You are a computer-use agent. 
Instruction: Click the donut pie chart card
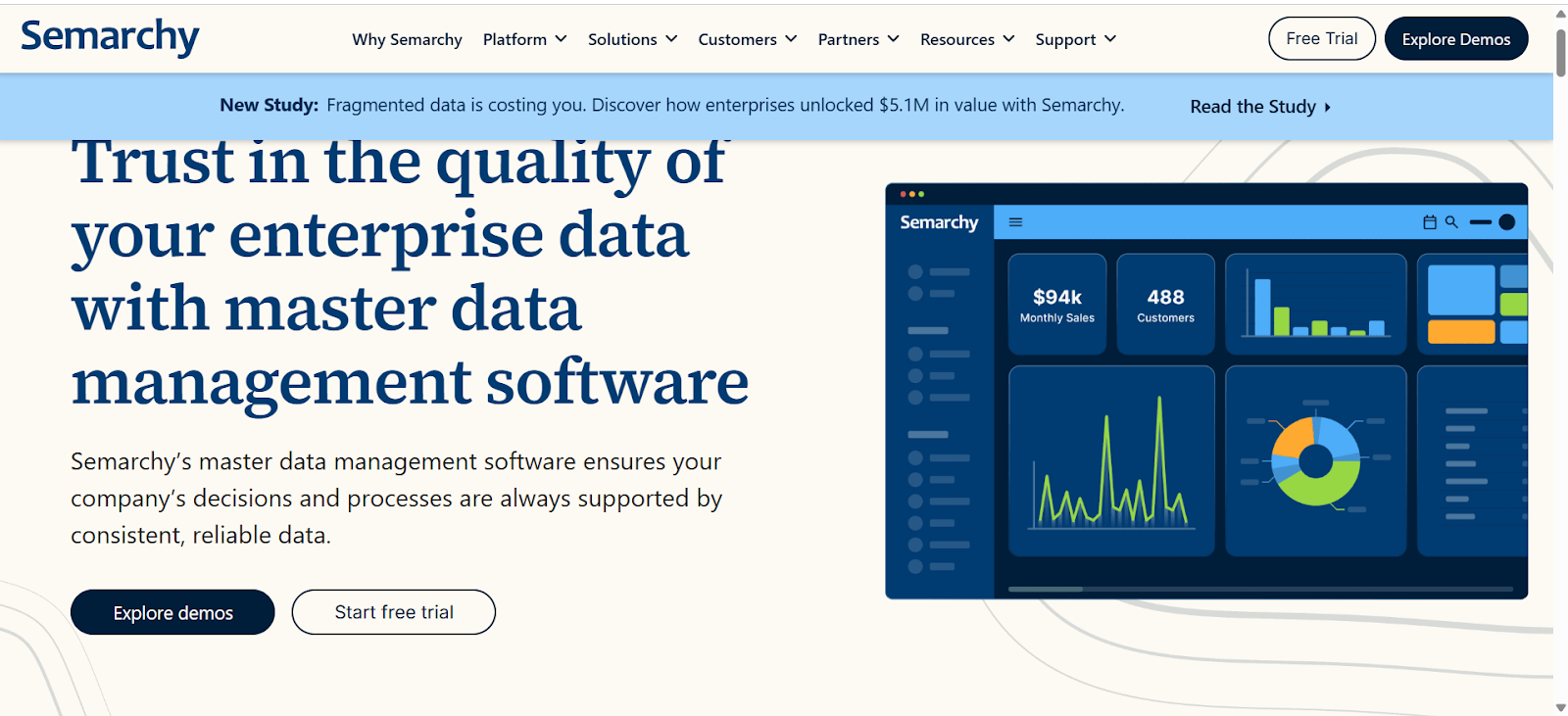(x=1316, y=461)
